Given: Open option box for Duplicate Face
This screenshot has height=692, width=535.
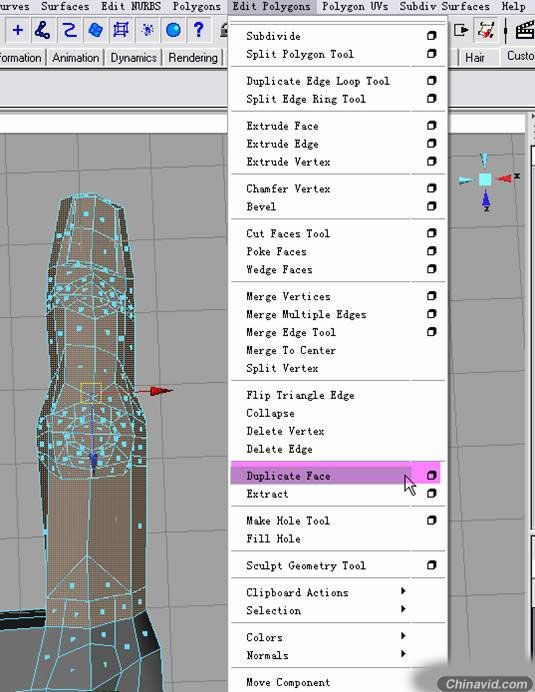Looking at the screenshot, I should (432, 475).
